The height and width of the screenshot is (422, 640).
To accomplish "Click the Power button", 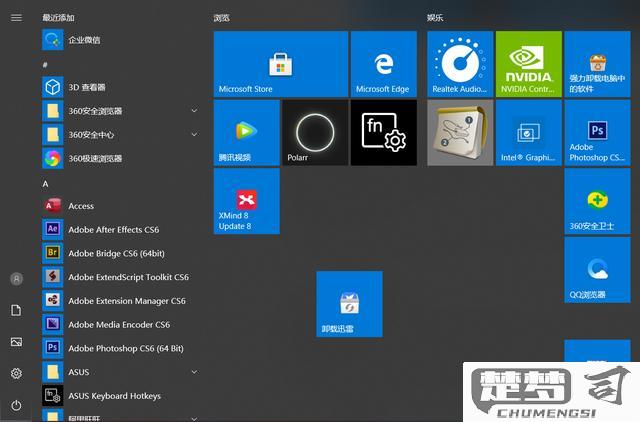I will pos(16,405).
